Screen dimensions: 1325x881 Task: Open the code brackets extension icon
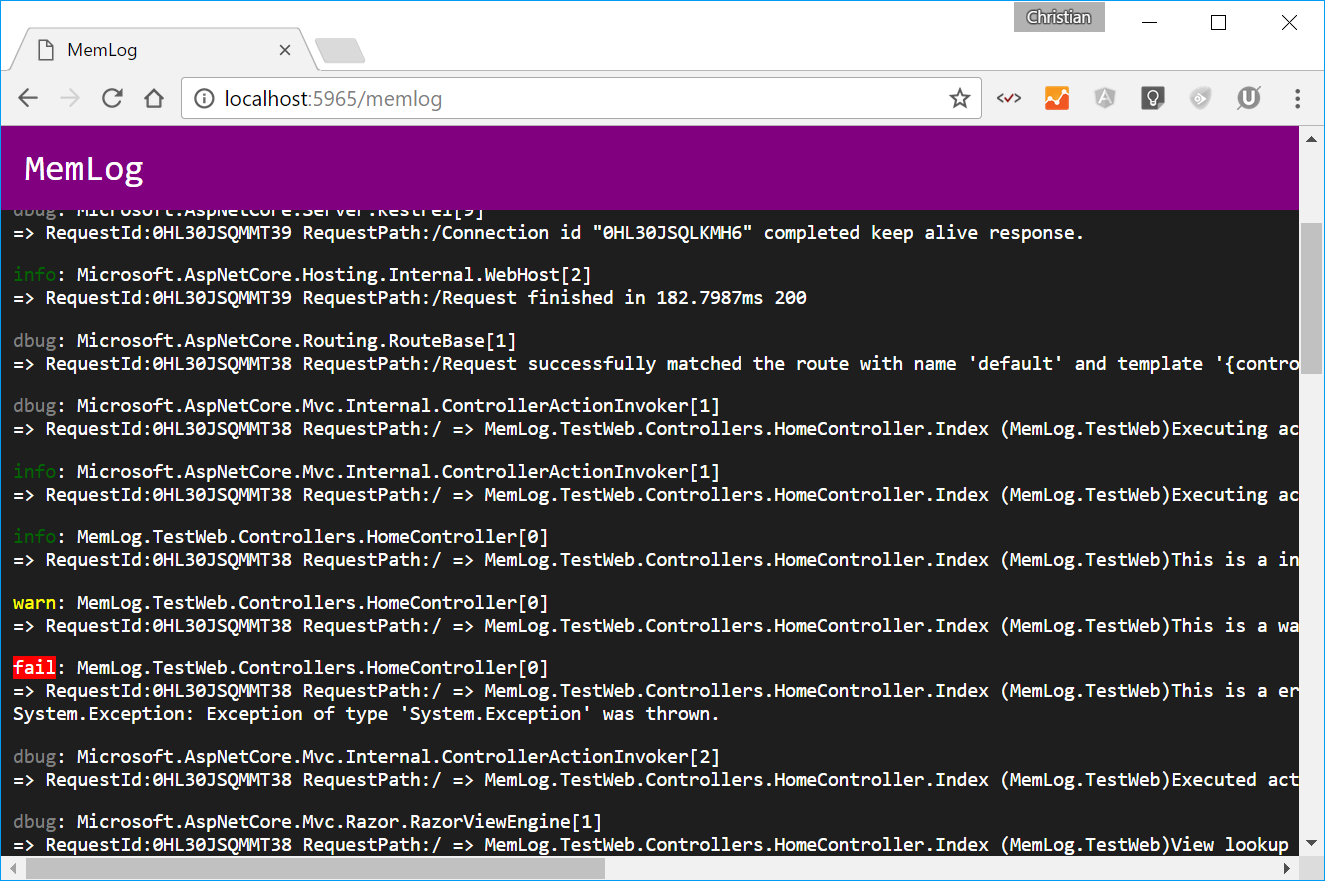pos(1009,98)
